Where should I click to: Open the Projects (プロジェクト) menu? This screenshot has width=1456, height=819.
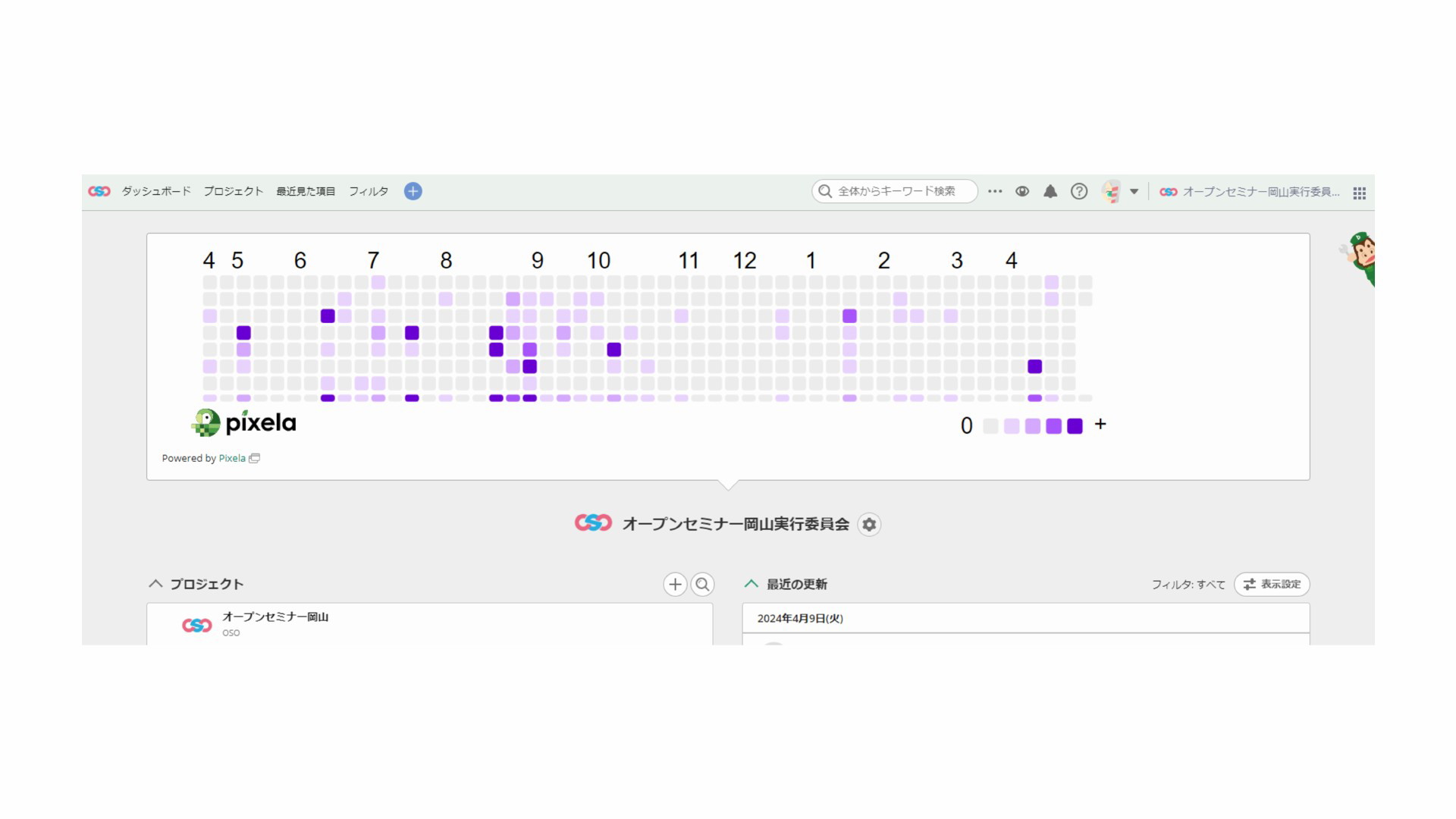click(233, 191)
